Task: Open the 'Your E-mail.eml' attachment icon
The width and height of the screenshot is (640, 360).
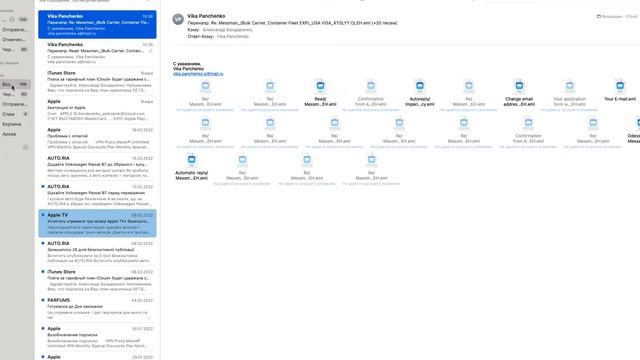Action: (x=620, y=86)
